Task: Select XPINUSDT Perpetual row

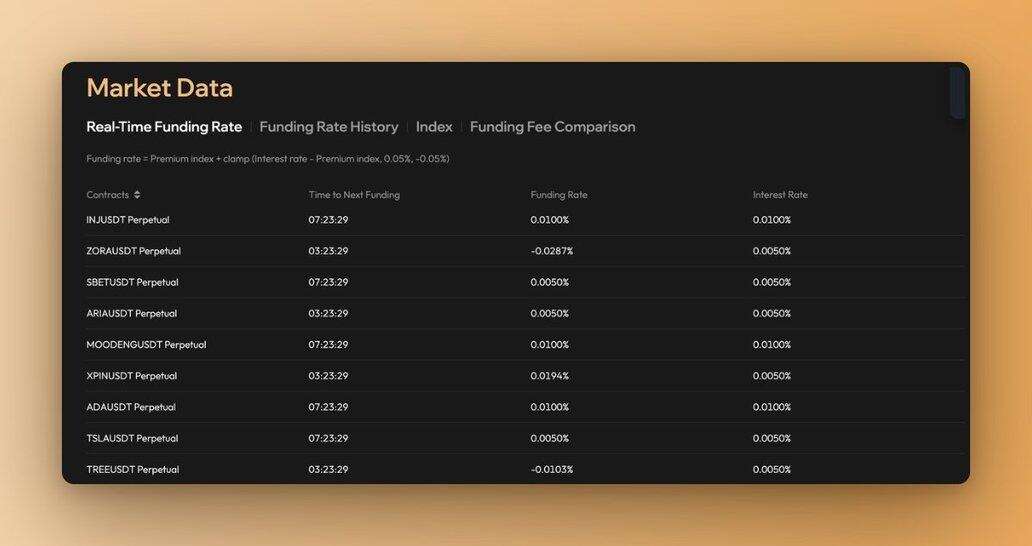Action: pyautogui.click(x=524, y=376)
